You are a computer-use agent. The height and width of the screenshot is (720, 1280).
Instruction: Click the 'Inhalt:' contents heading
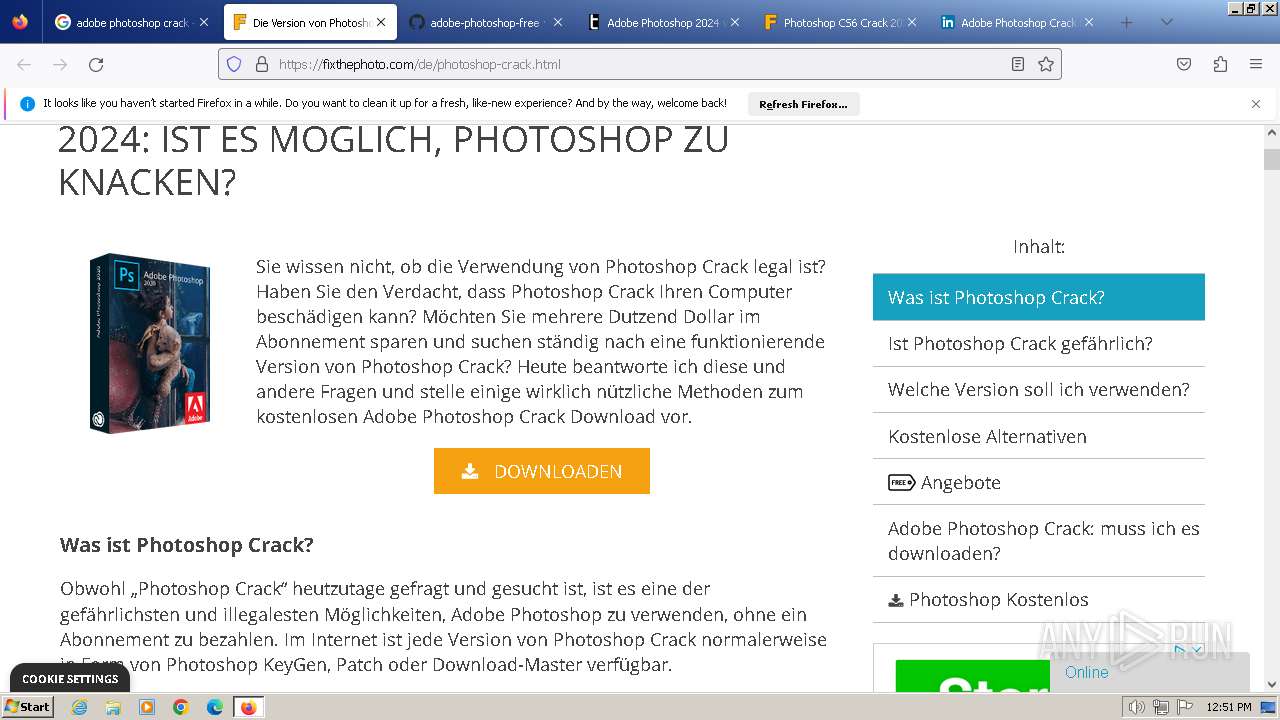pos(1039,247)
